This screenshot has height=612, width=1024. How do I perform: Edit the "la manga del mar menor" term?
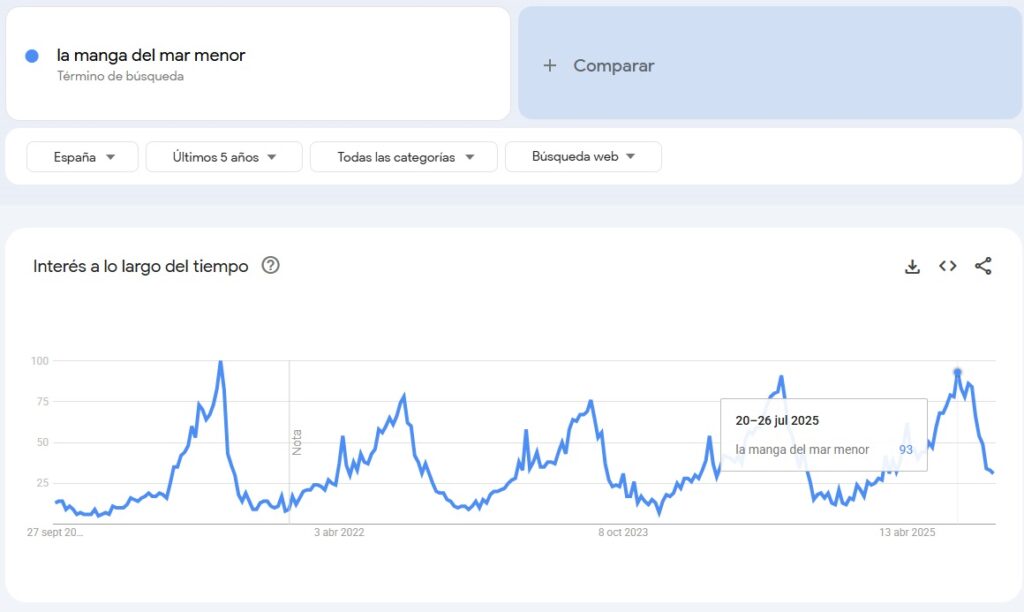click(151, 56)
